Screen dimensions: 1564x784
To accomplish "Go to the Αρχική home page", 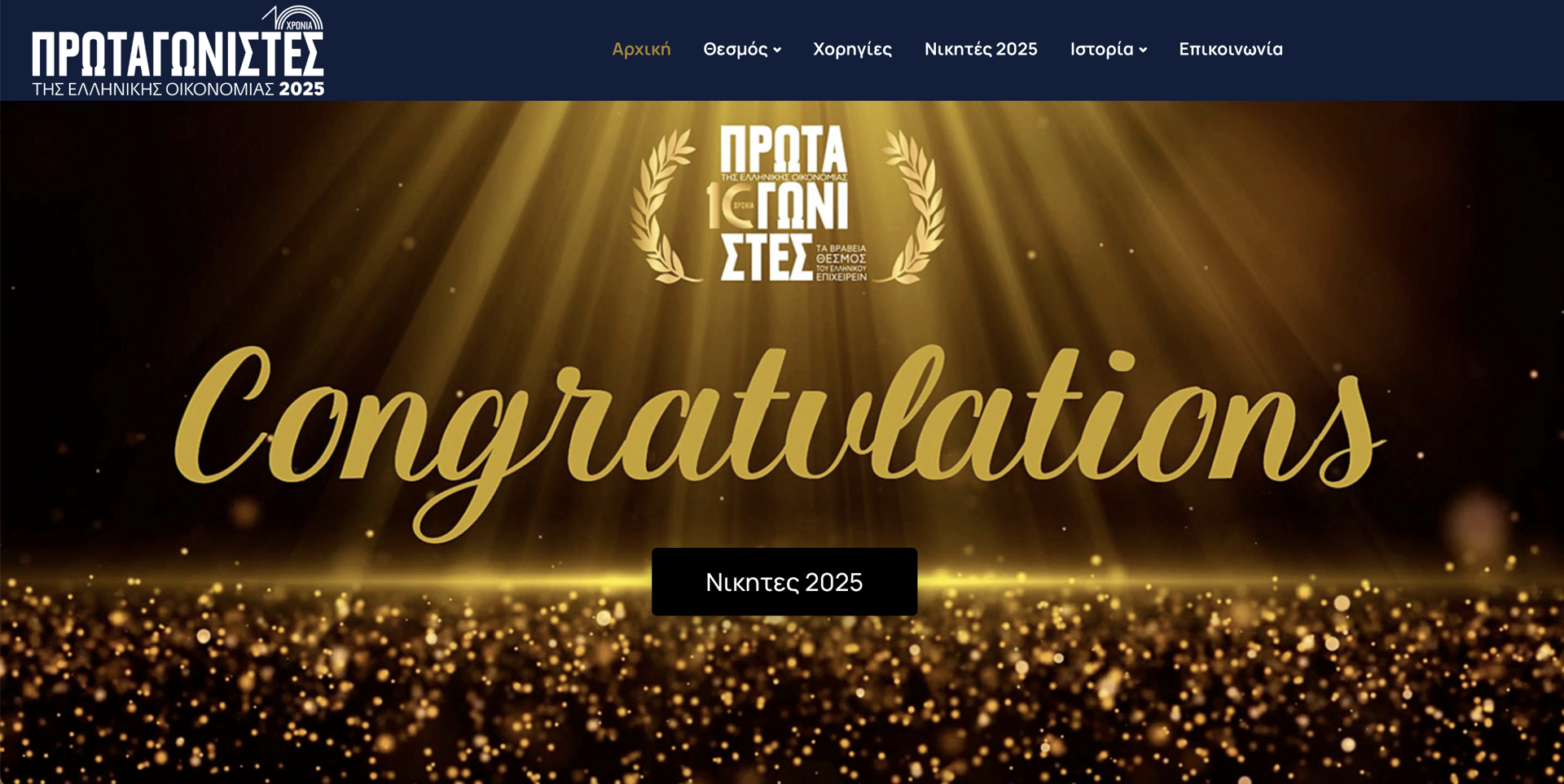I will pyautogui.click(x=641, y=50).
